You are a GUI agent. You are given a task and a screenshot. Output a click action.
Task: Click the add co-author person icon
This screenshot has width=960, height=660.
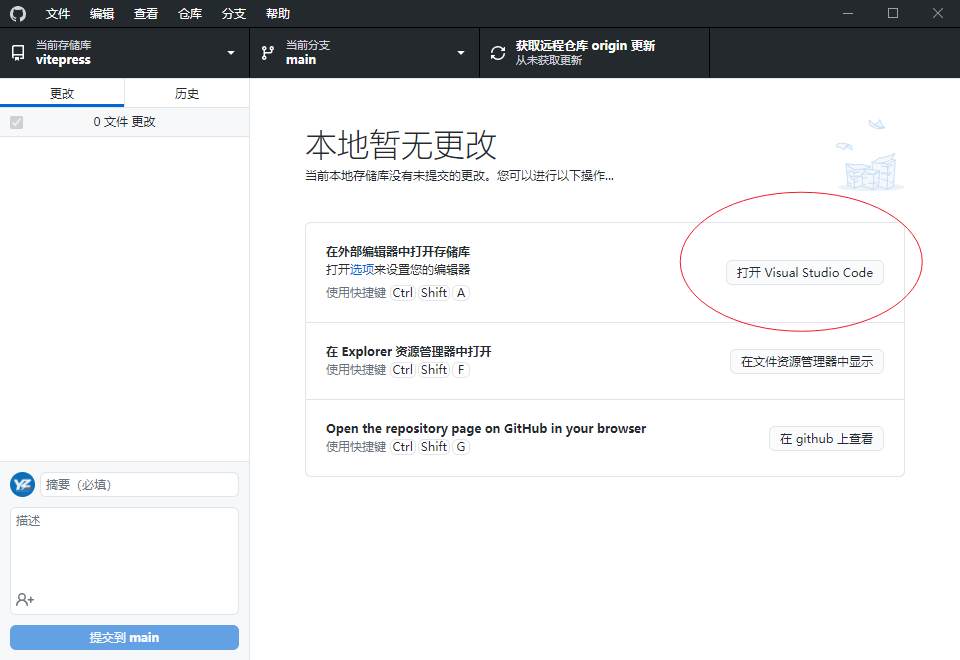pyautogui.click(x=25, y=599)
